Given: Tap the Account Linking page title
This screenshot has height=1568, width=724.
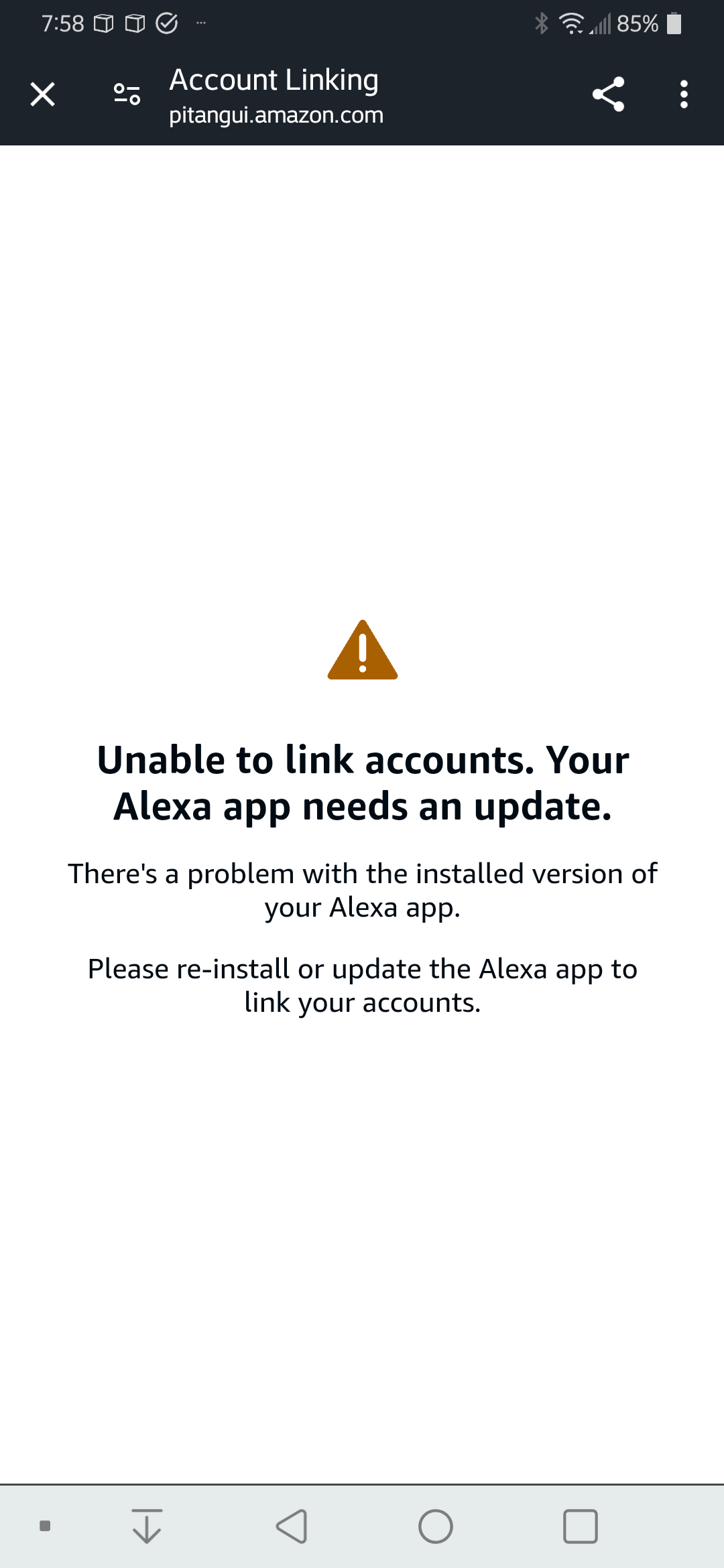Looking at the screenshot, I should coord(274,80).
